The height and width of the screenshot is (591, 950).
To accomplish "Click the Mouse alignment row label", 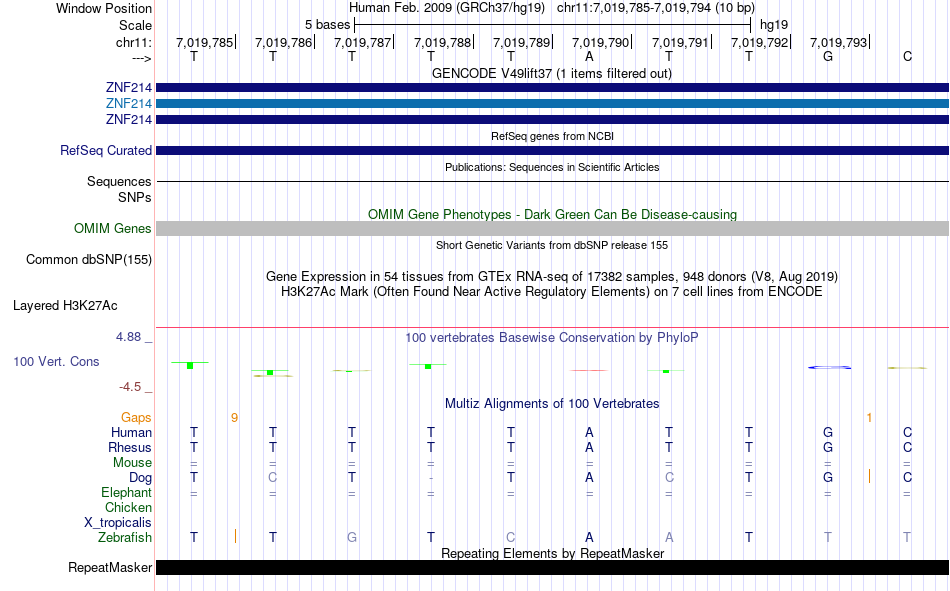I will click(132, 462).
